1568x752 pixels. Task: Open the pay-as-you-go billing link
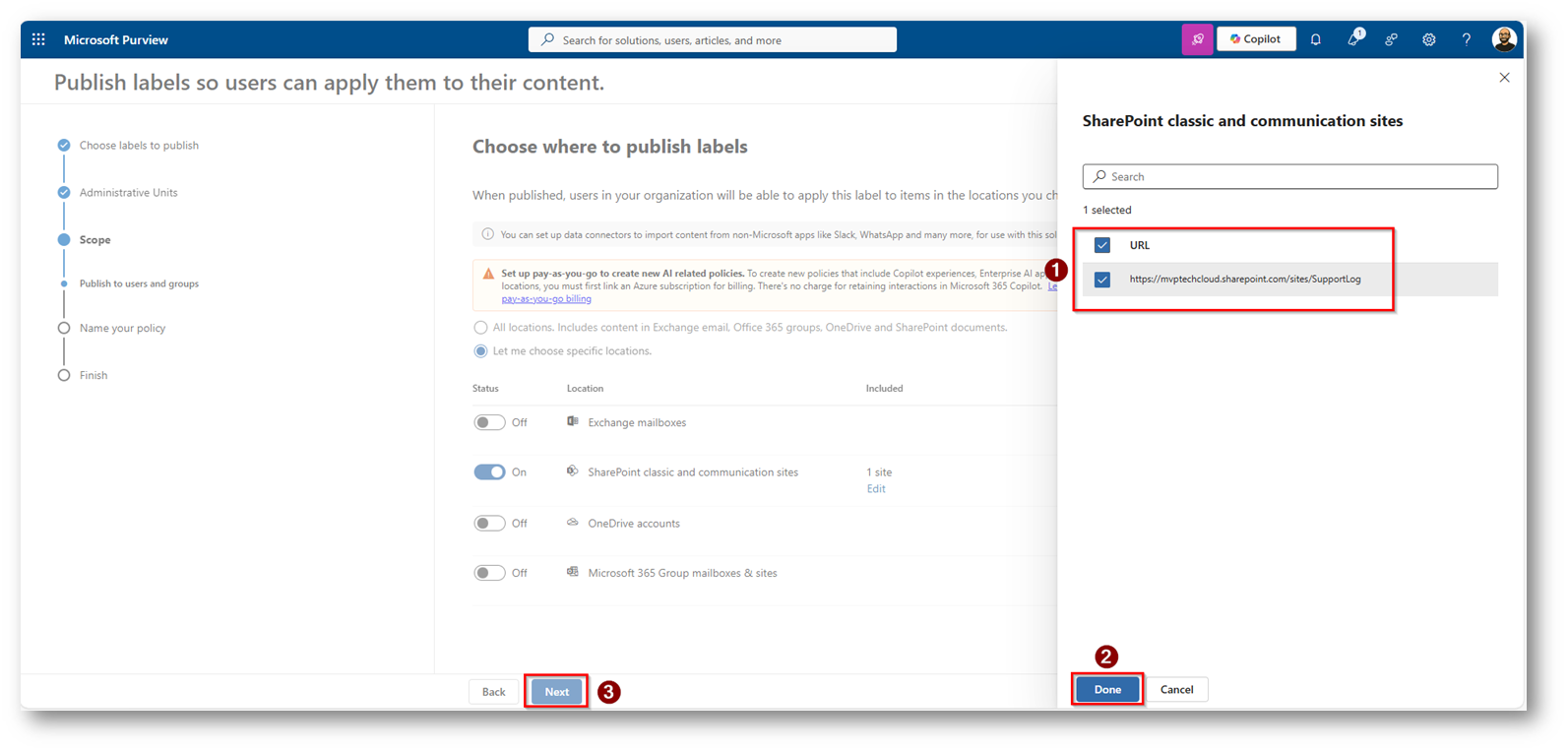(546, 298)
